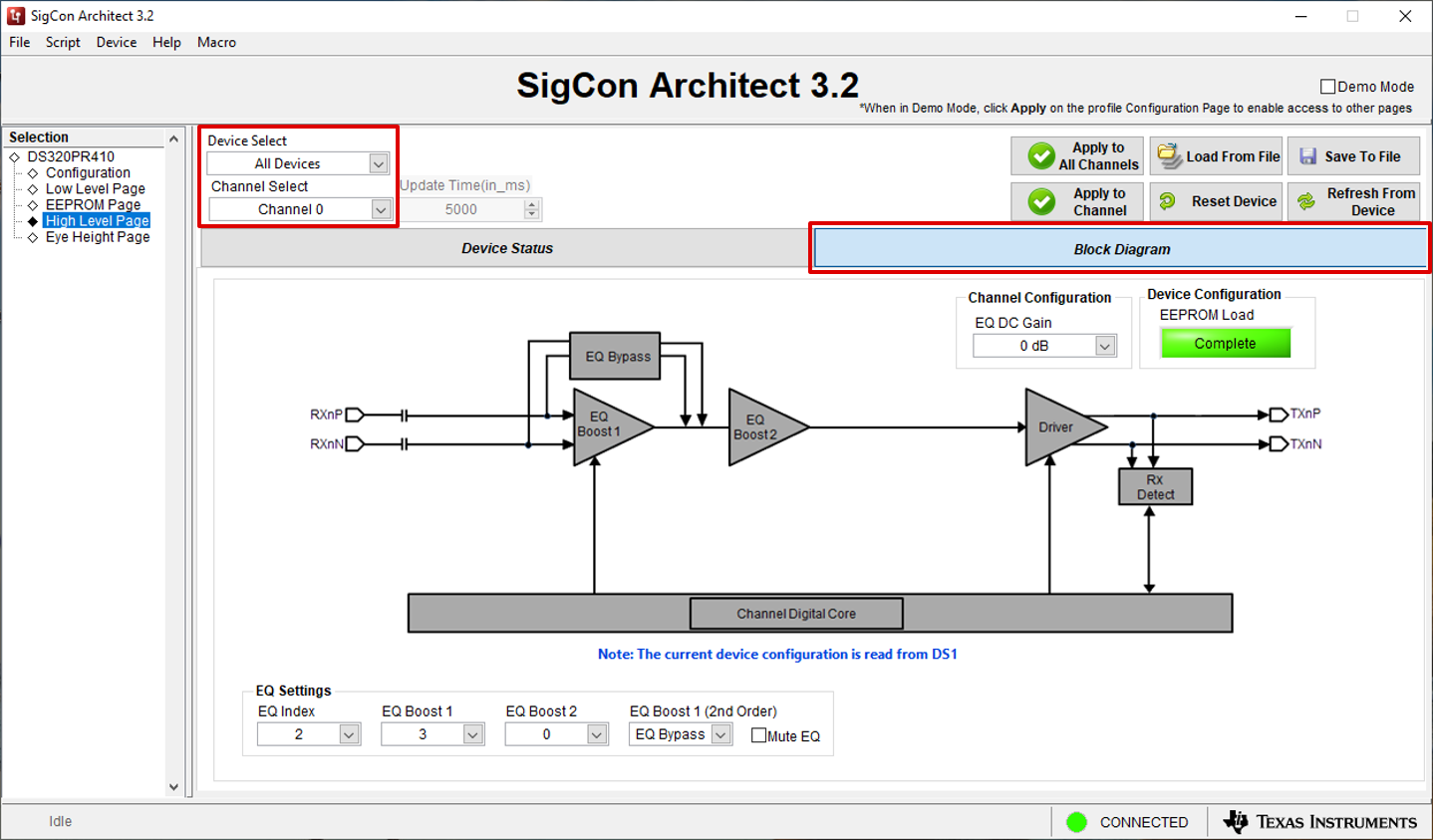Select Configuration in the Selection tree
This screenshot has height=840, width=1433.
(x=88, y=172)
